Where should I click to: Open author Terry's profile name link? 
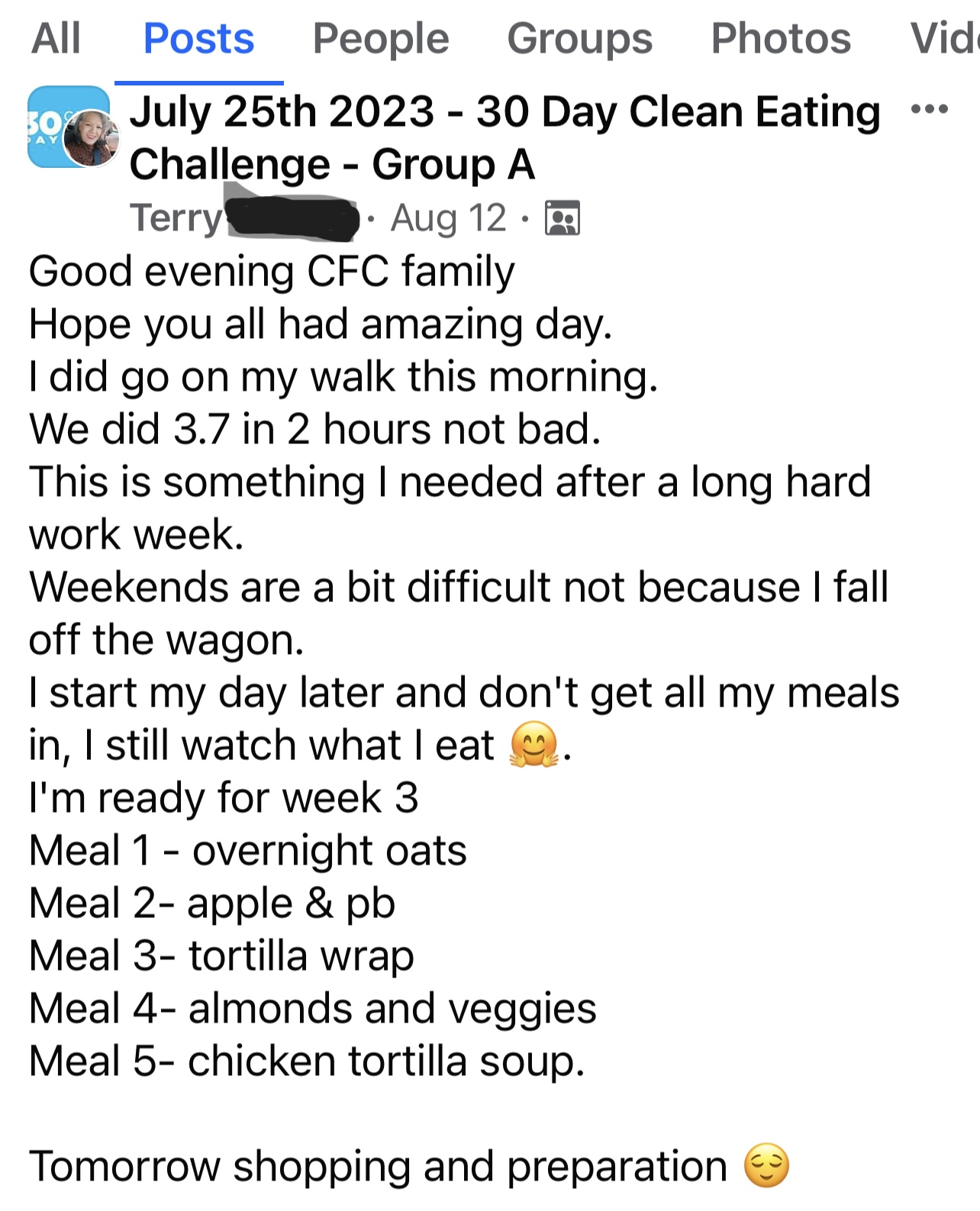(176, 218)
